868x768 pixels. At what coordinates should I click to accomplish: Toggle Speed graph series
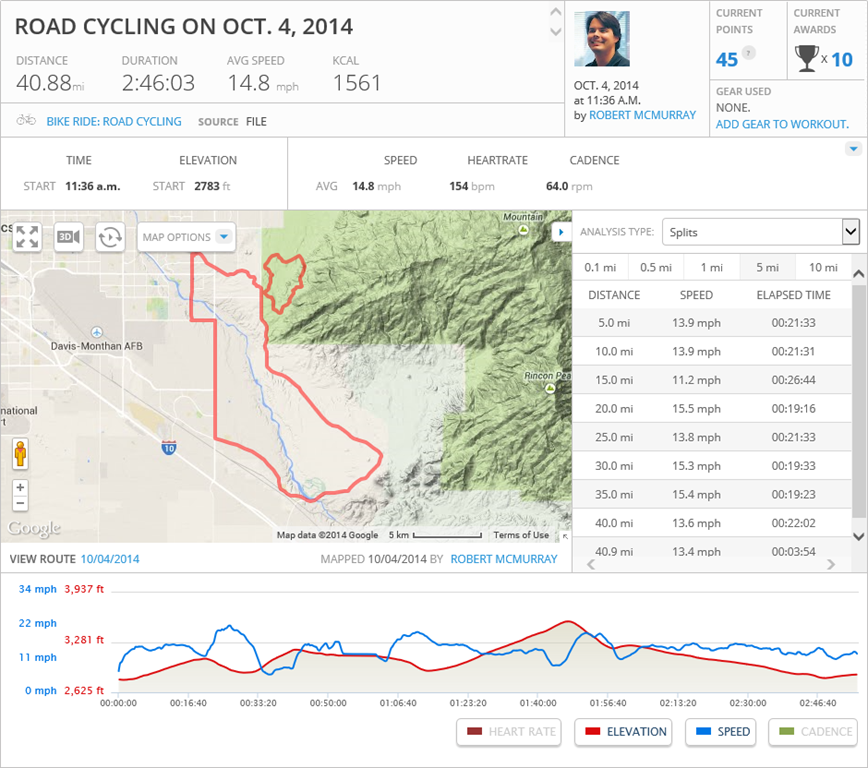point(720,732)
